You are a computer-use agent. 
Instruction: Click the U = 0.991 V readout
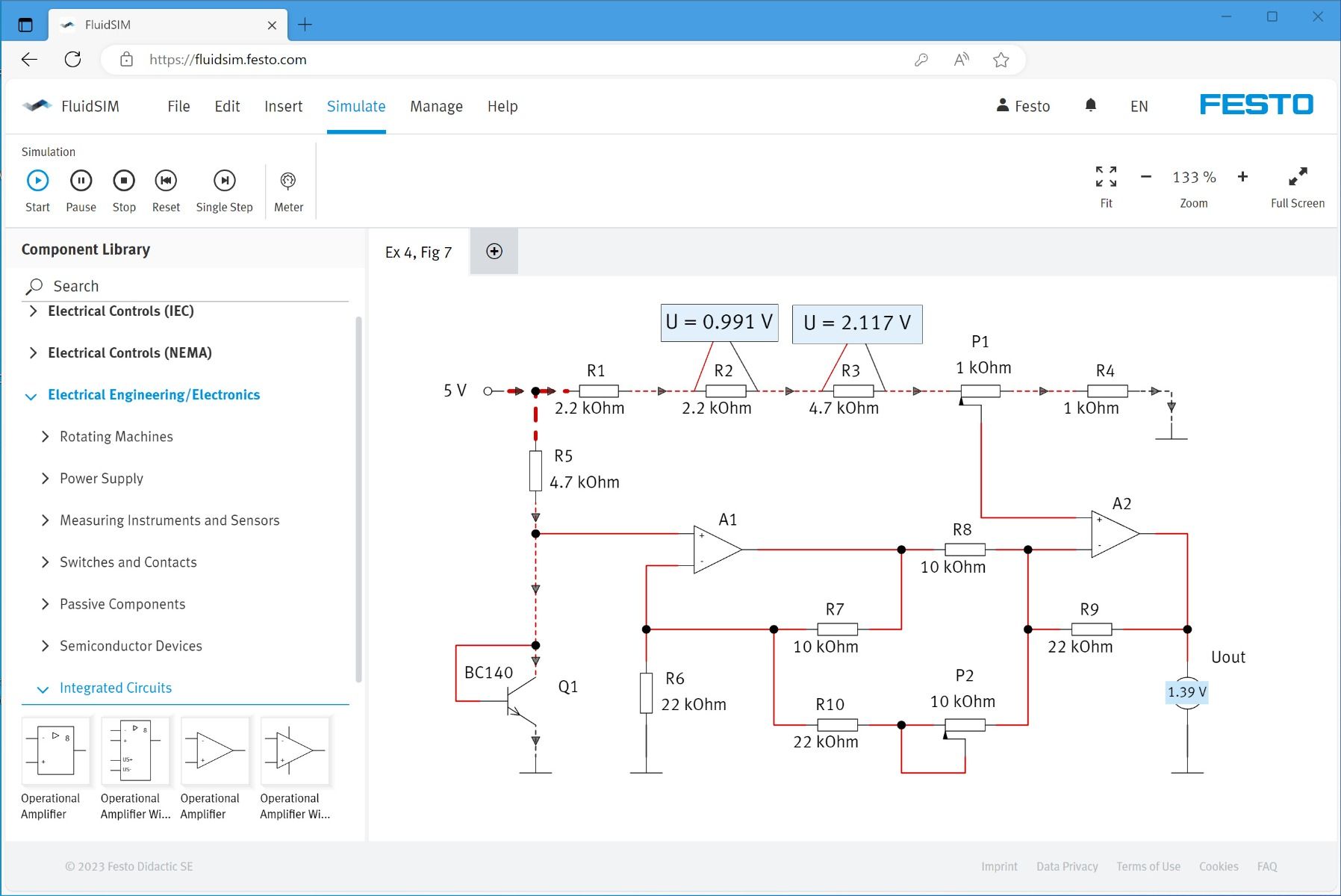(x=719, y=323)
